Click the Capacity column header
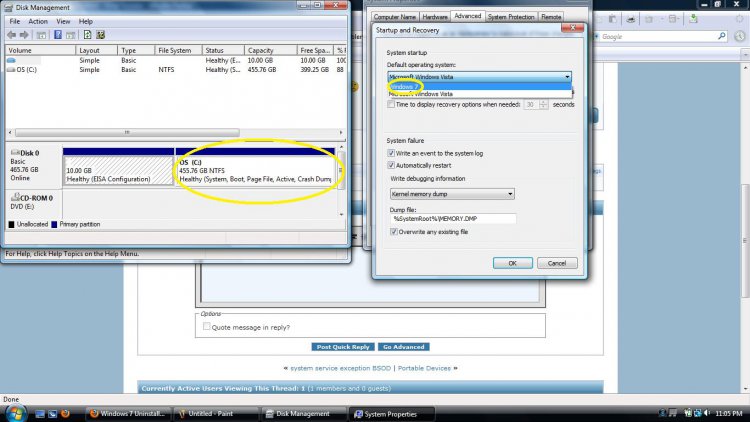The image size is (750, 422). pyautogui.click(x=270, y=50)
